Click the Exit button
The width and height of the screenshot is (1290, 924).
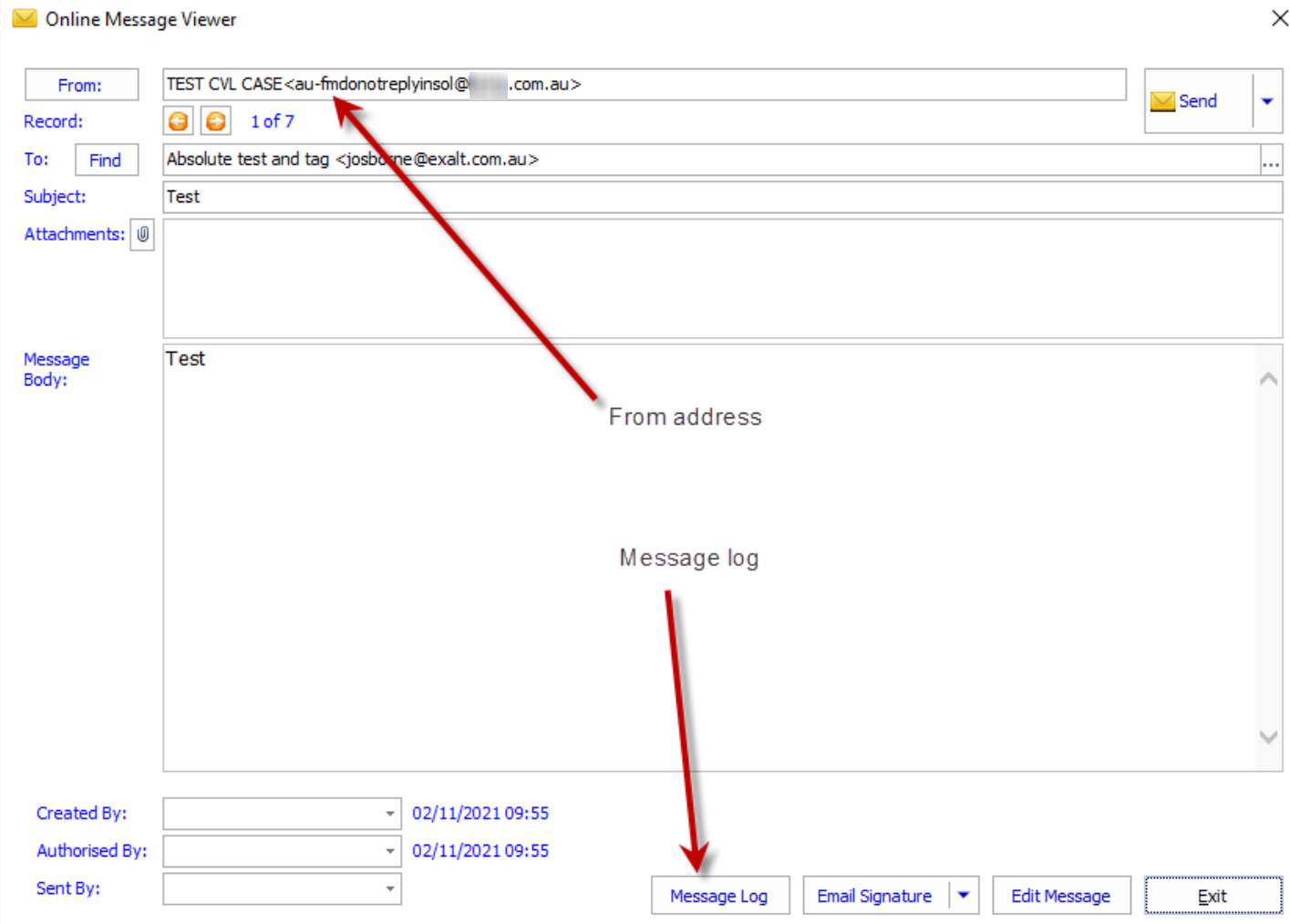click(1213, 896)
